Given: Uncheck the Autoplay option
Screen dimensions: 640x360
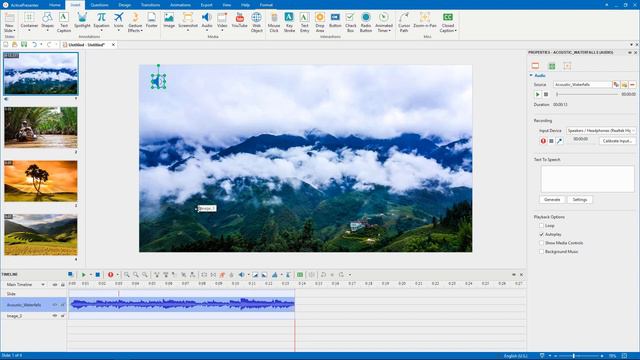Looking at the screenshot, I should [x=542, y=234].
